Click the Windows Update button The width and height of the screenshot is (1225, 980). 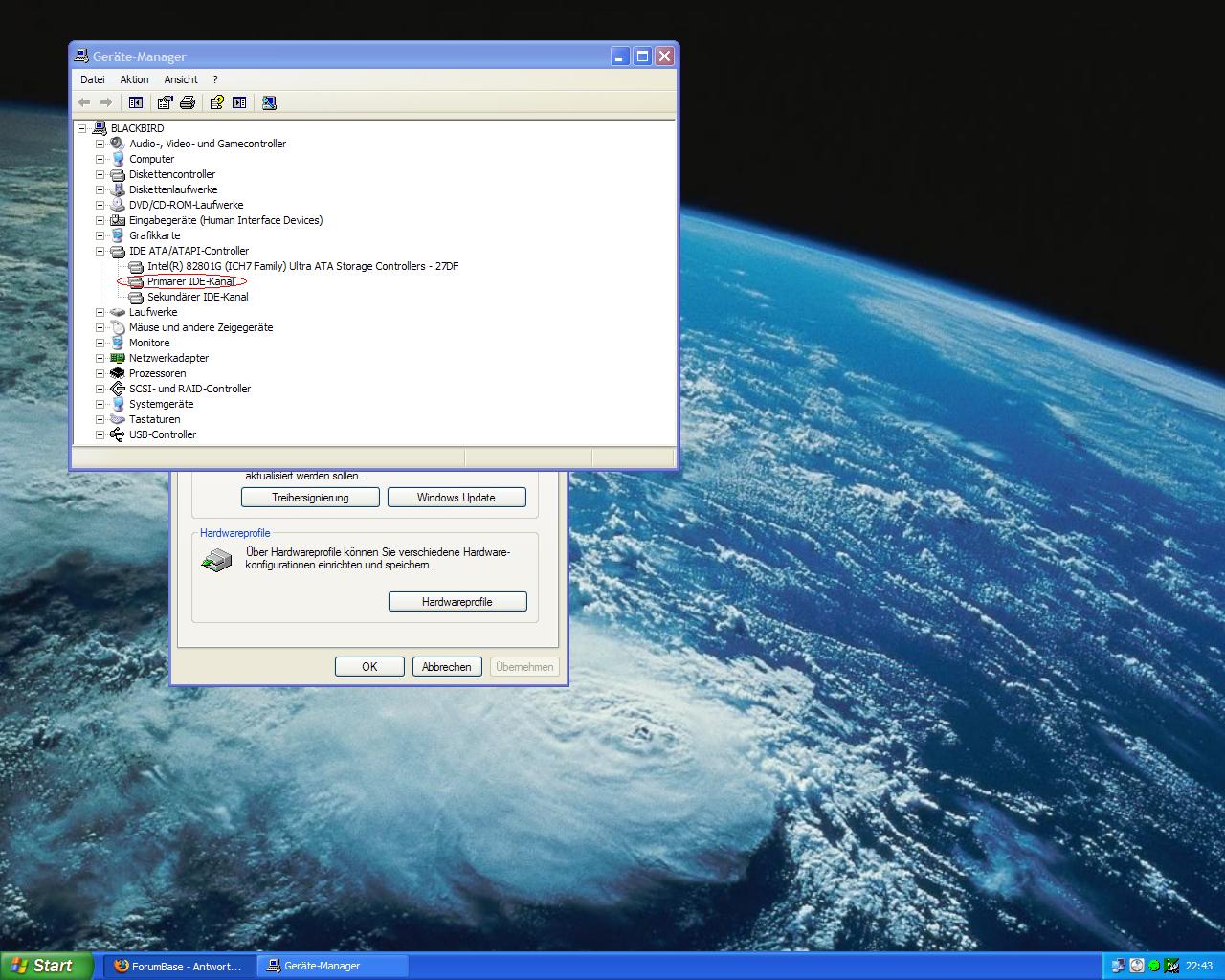click(x=457, y=498)
